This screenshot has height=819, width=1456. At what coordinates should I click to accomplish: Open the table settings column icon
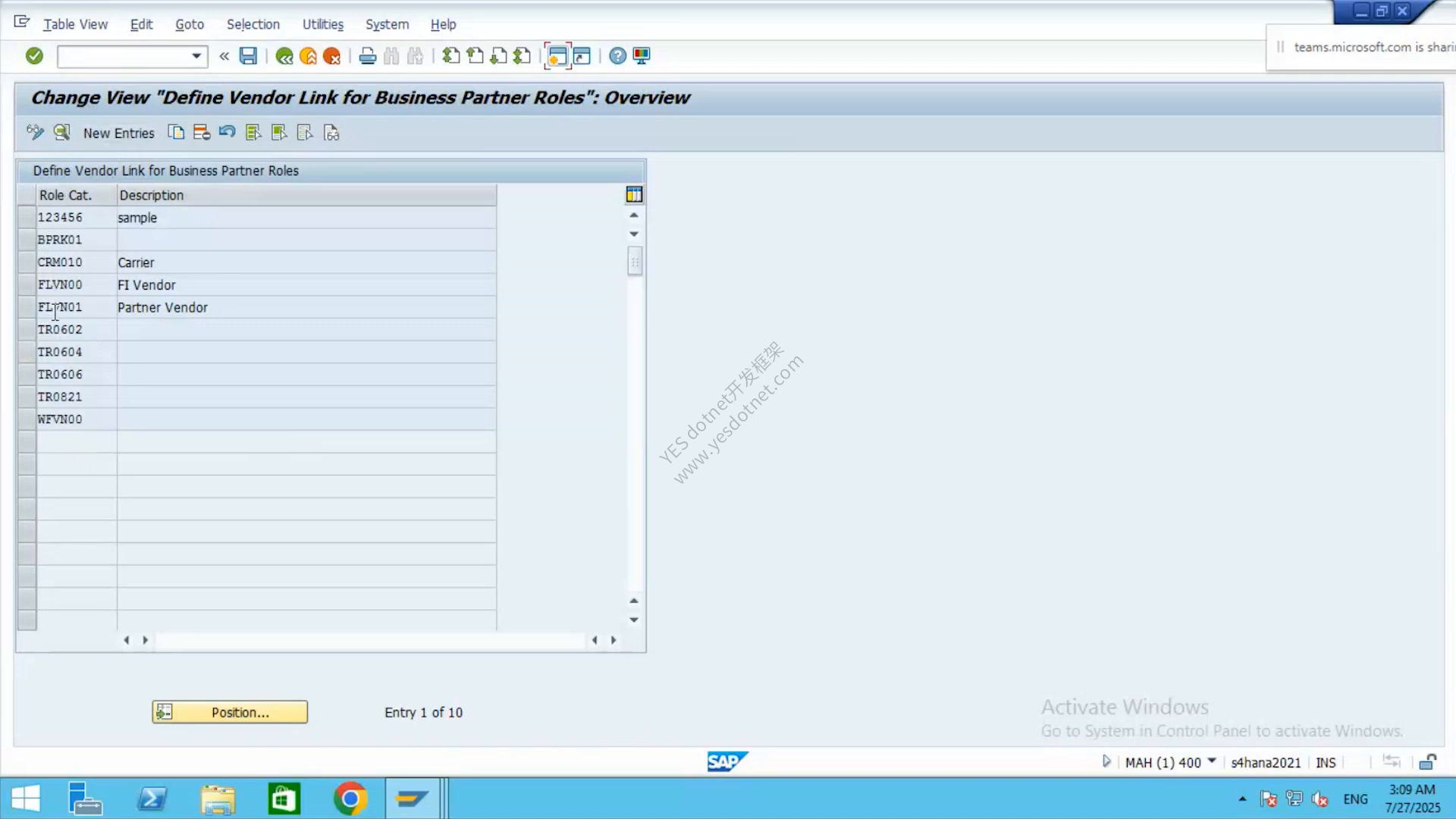(x=634, y=195)
